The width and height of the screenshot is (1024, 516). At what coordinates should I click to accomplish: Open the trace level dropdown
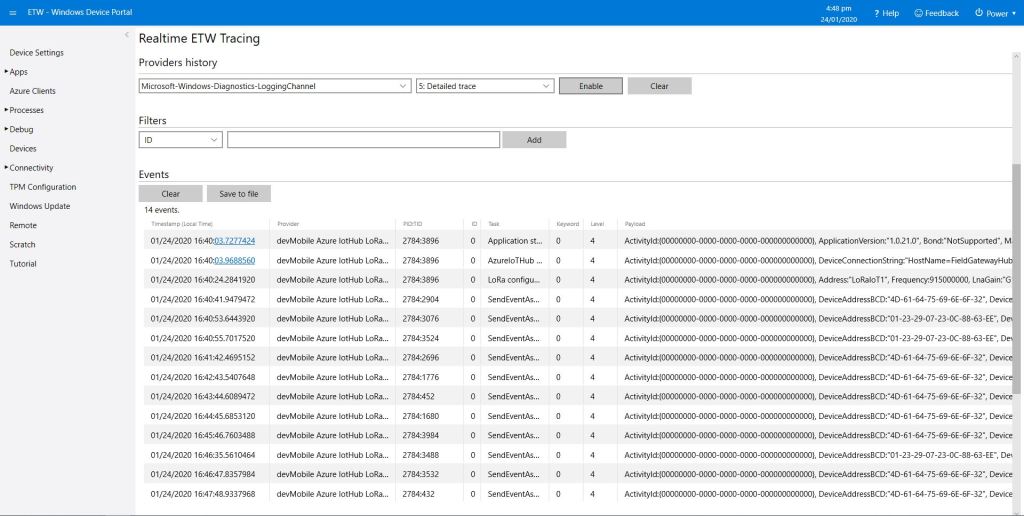pyautogui.click(x=484, y=86)
